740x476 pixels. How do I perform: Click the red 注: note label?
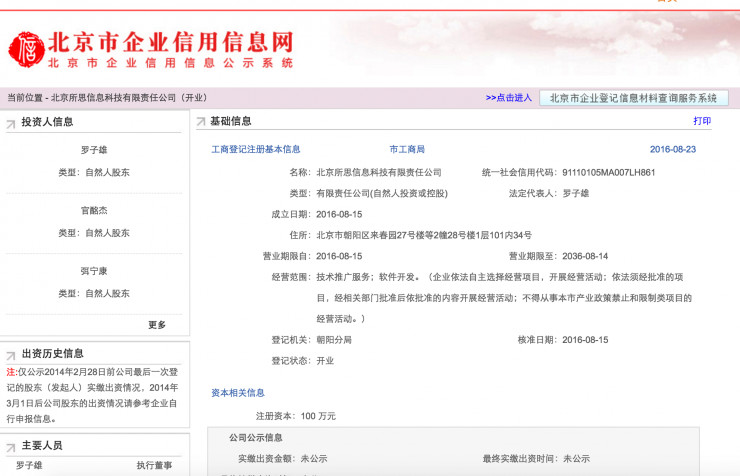[12, 372]
